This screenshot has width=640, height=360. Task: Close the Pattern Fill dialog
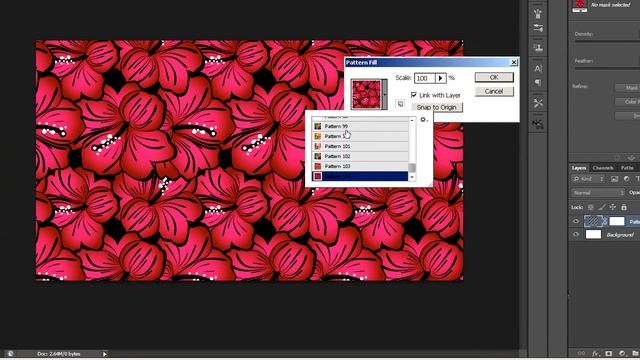point(514,62)
